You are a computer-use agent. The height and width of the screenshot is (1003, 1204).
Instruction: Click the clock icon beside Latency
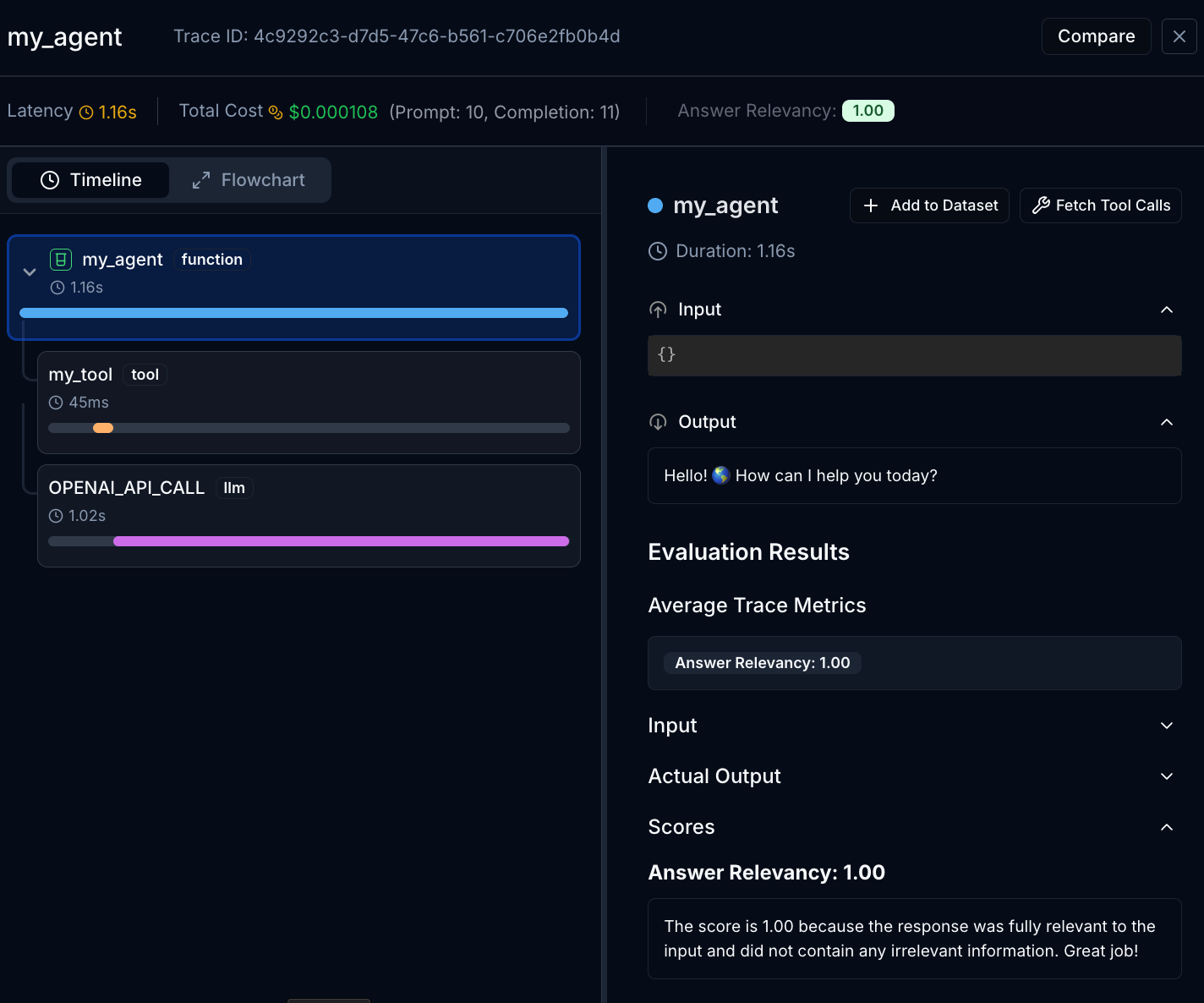(86, 112)
